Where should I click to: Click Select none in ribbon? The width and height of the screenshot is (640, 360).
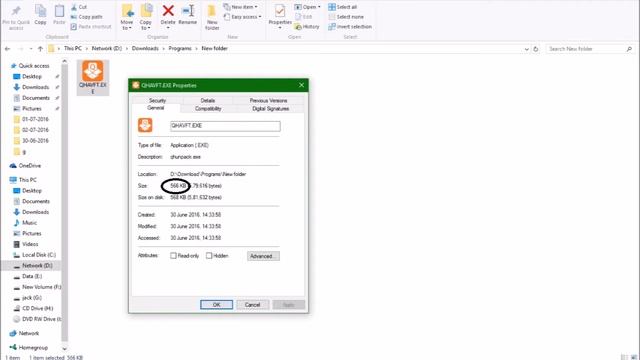(x=346, y=17)
